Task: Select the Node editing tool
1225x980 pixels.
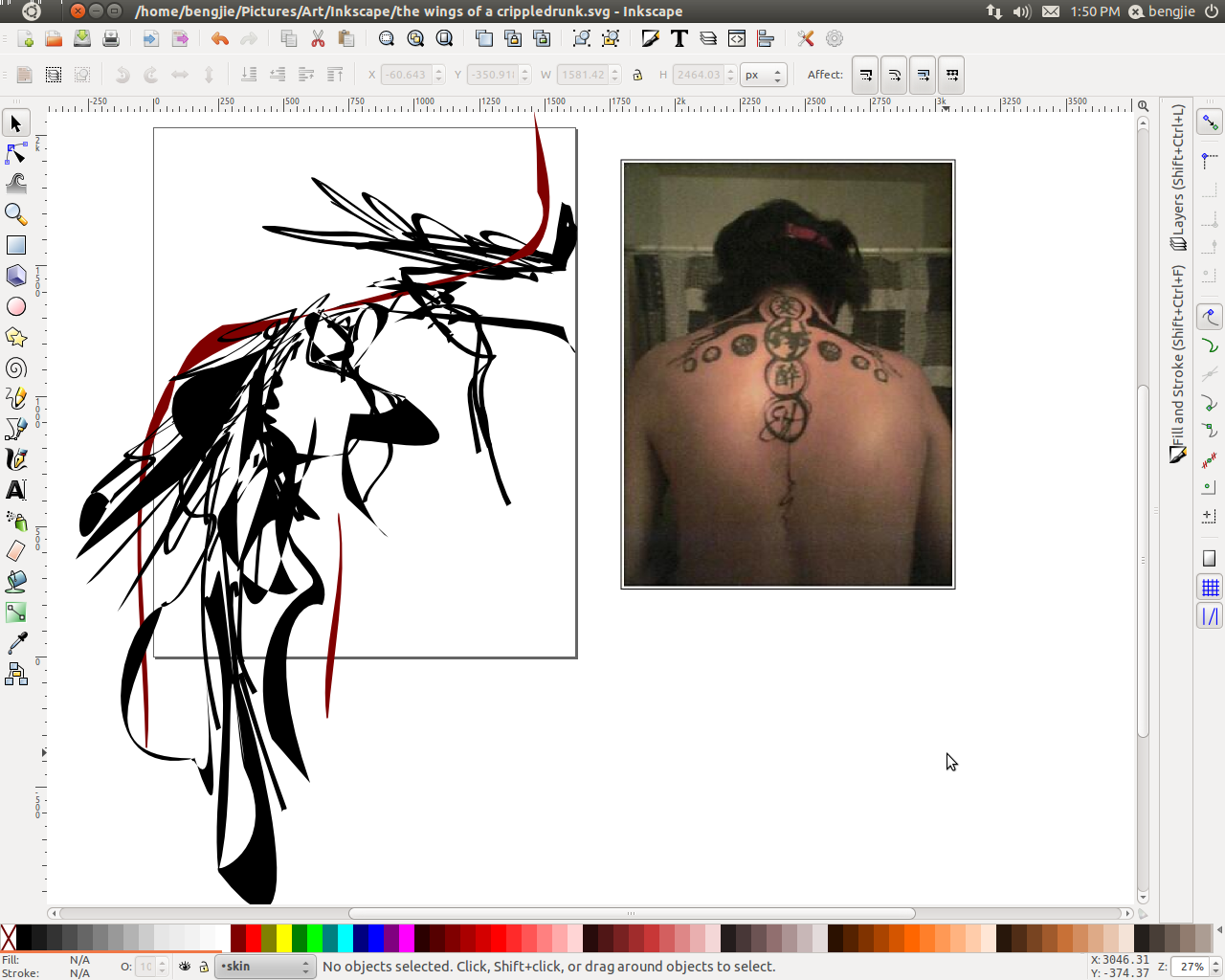Action: [16, 153]
